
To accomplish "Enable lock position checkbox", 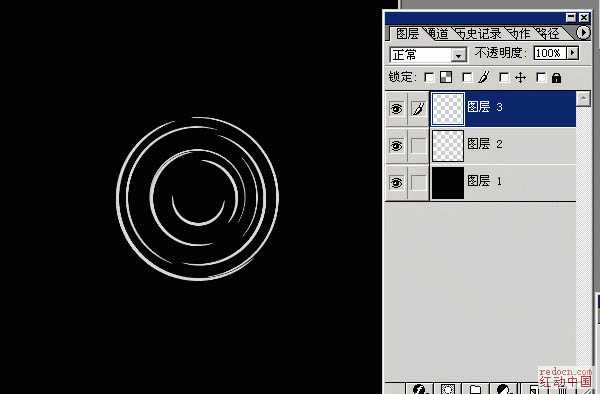I will pos(504,78).
